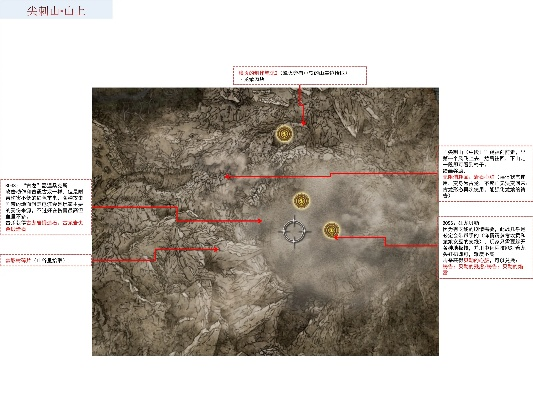Select the northernmost gold grace marker on map
The width and height of the screenshot is (533, 400).
coord(284,134)
